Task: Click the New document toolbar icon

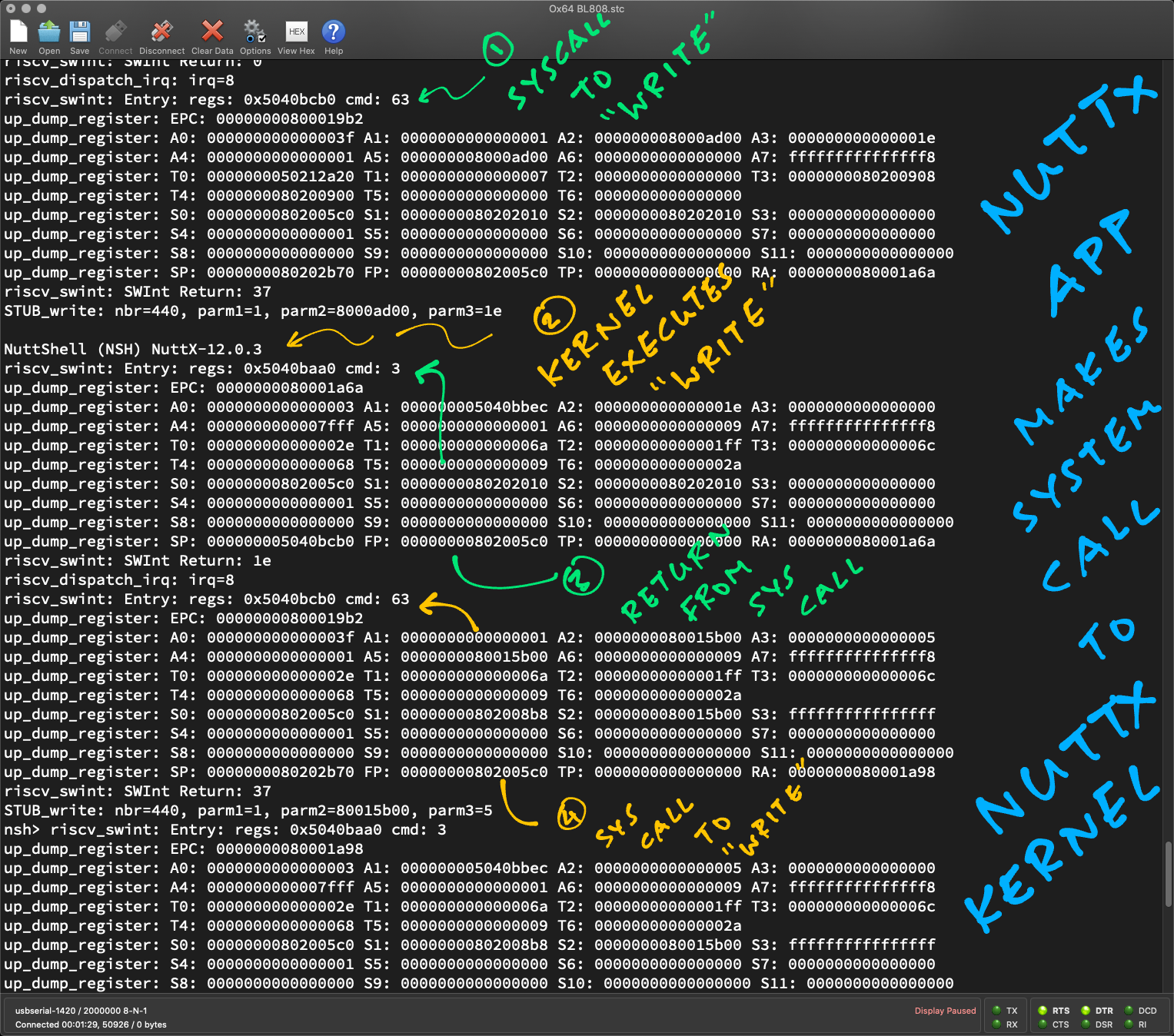Action: 18,32
